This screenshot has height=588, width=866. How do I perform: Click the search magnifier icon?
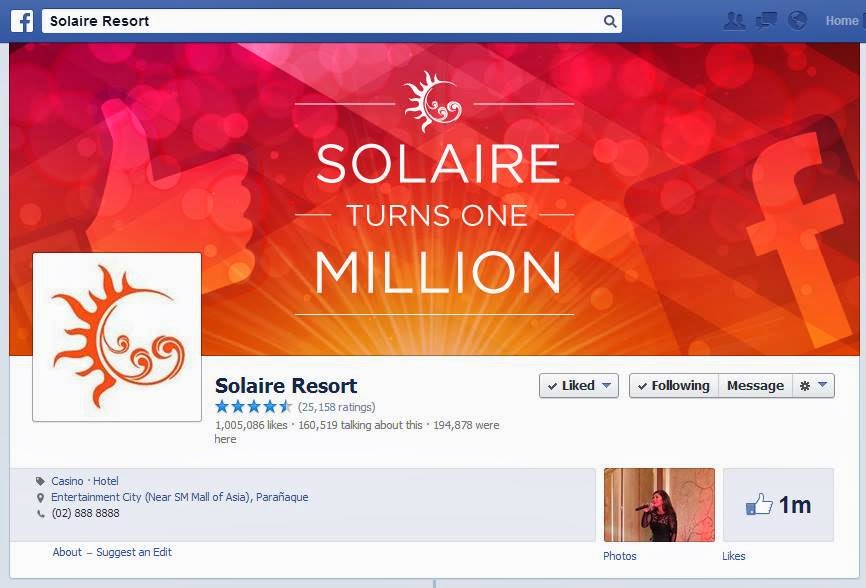click(610, 21)
